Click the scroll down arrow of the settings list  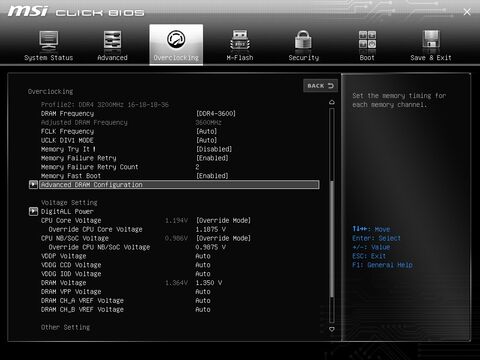point(332,329)
